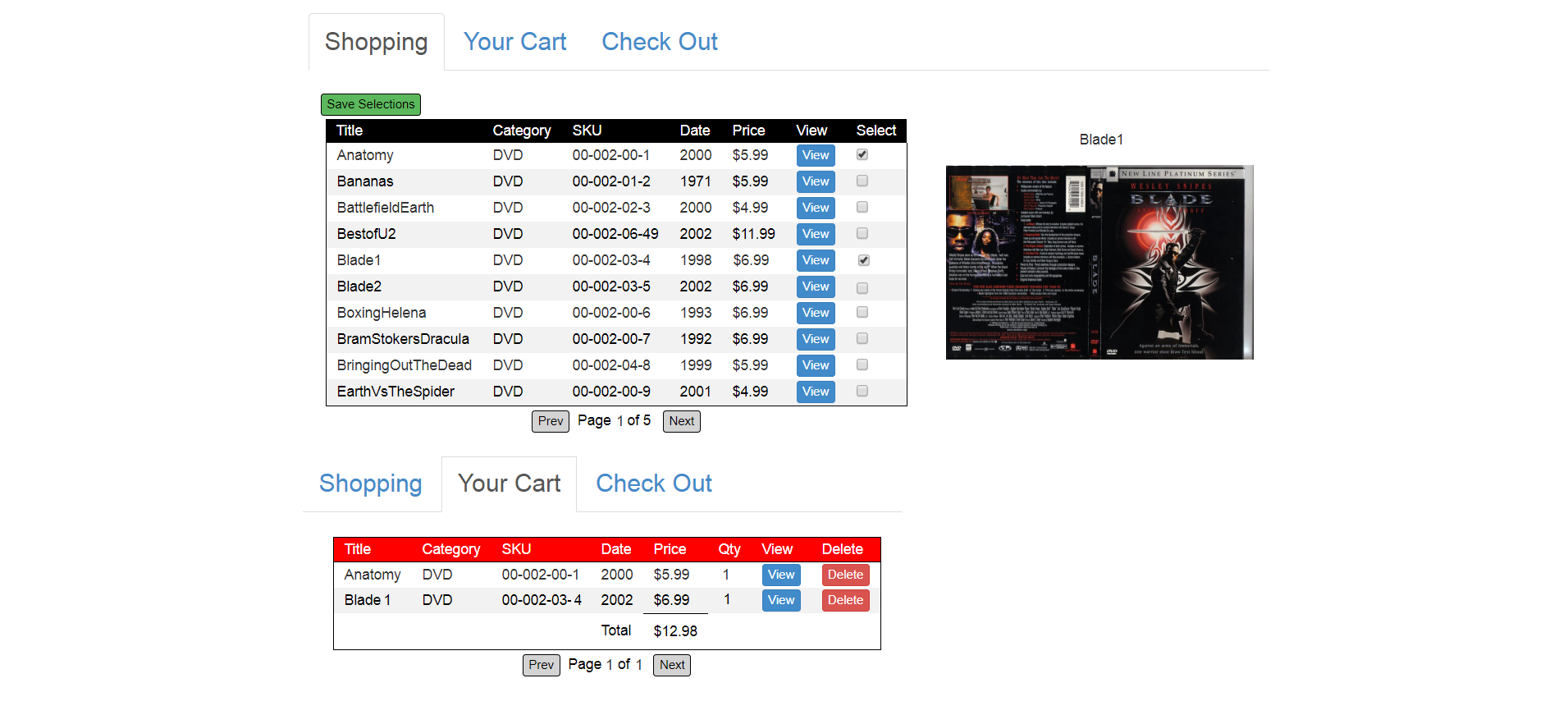Image resolution: width=1568 pixels, height=715 pixels.
Task: Click the cart total $12.98
Action: pyautogui.click(x=675, y=631)
